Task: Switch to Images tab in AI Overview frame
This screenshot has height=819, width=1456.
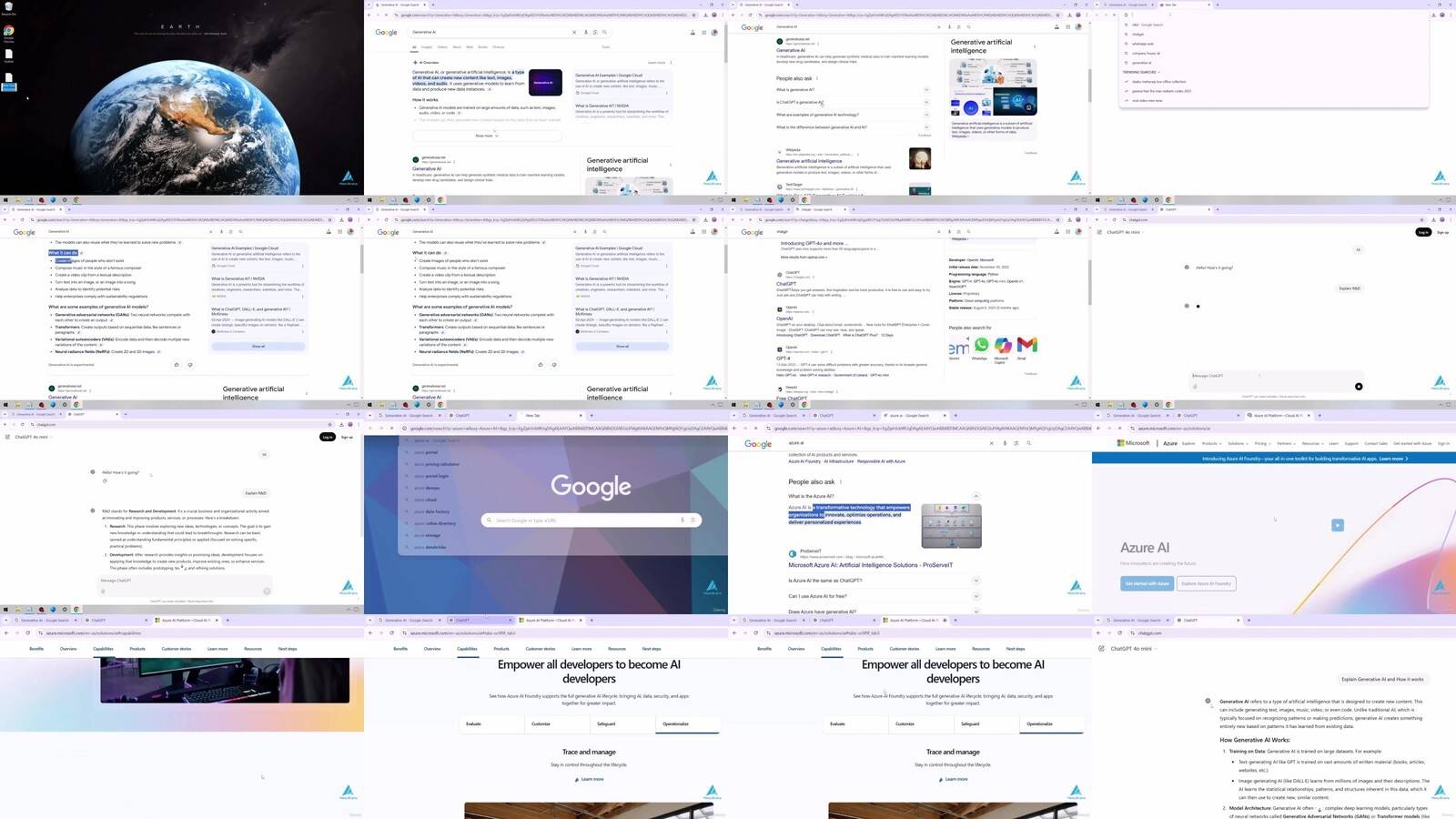Action: [x=427, y=46]
